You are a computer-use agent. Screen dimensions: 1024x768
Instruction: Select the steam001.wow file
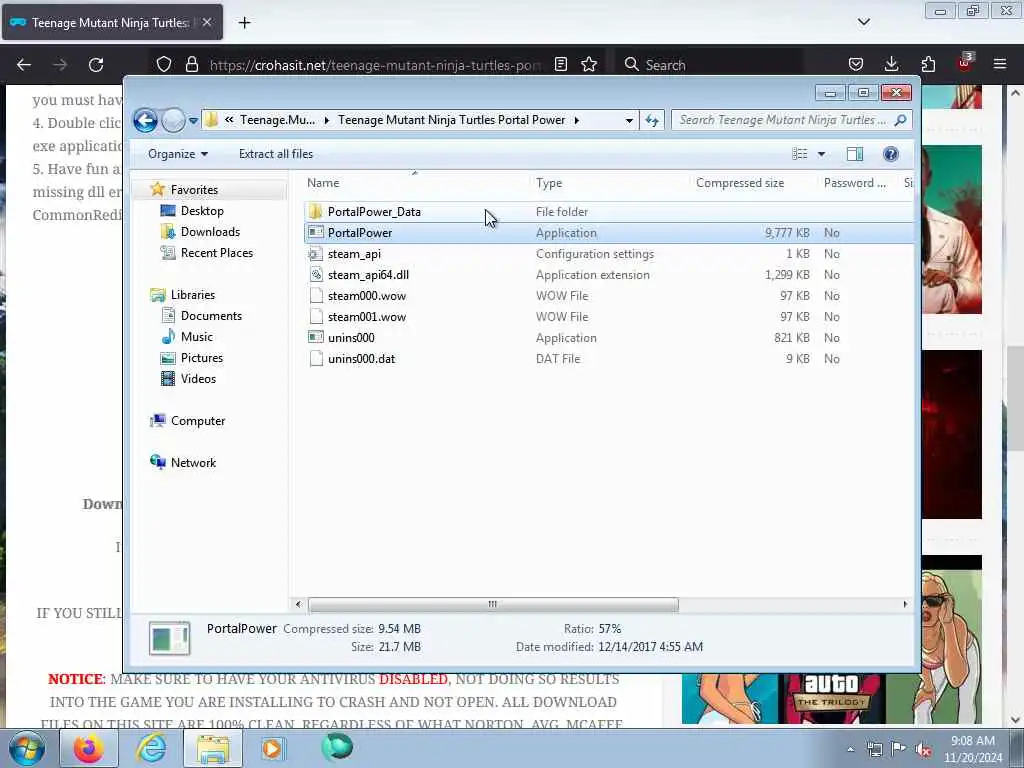pos(366,317)
